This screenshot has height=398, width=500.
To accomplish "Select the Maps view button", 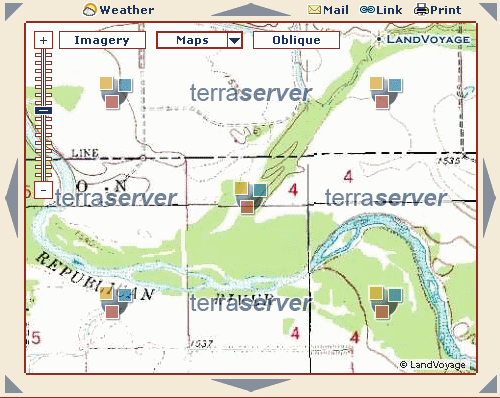I will click(192, 40).
